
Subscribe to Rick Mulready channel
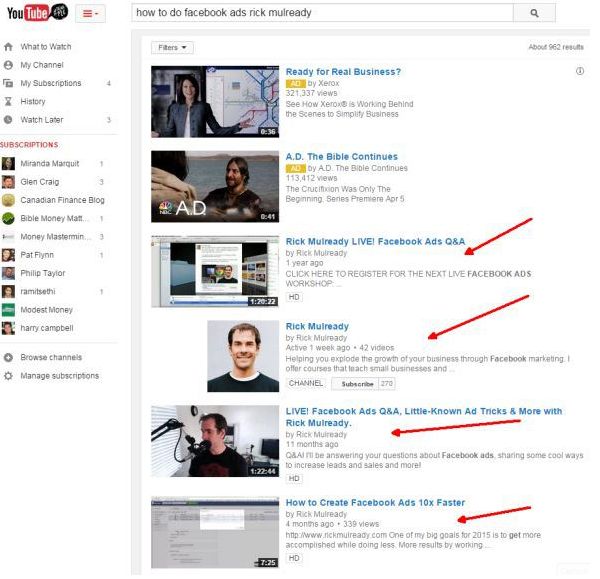click(x=357, y=384)
